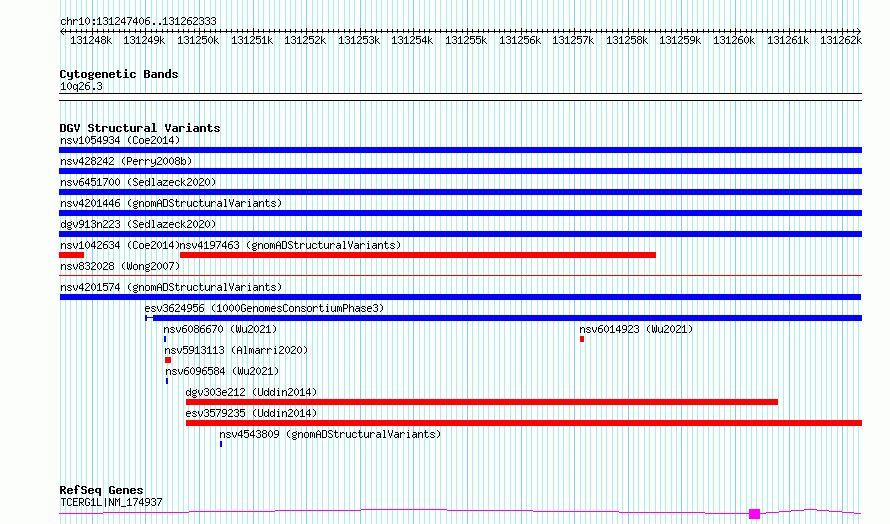Image resolution: width=890 pixels, height=524 pixels.
Task: Click the dgv303e212 (Uddin2014) label
Action: pos(251,392)
